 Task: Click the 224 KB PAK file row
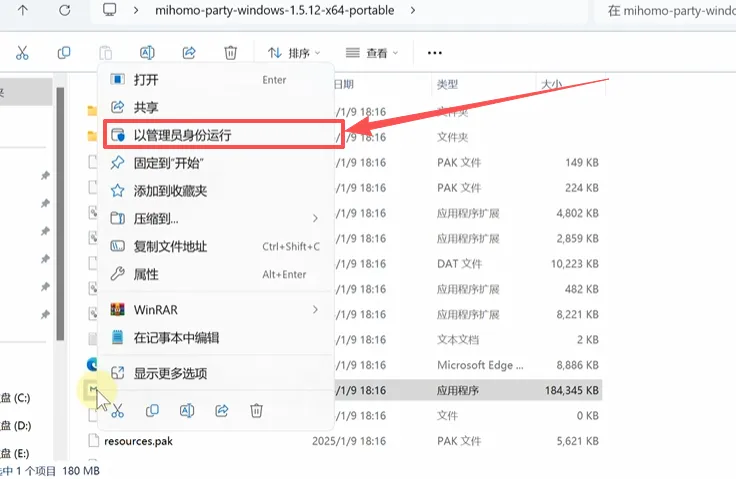(468, 188)
